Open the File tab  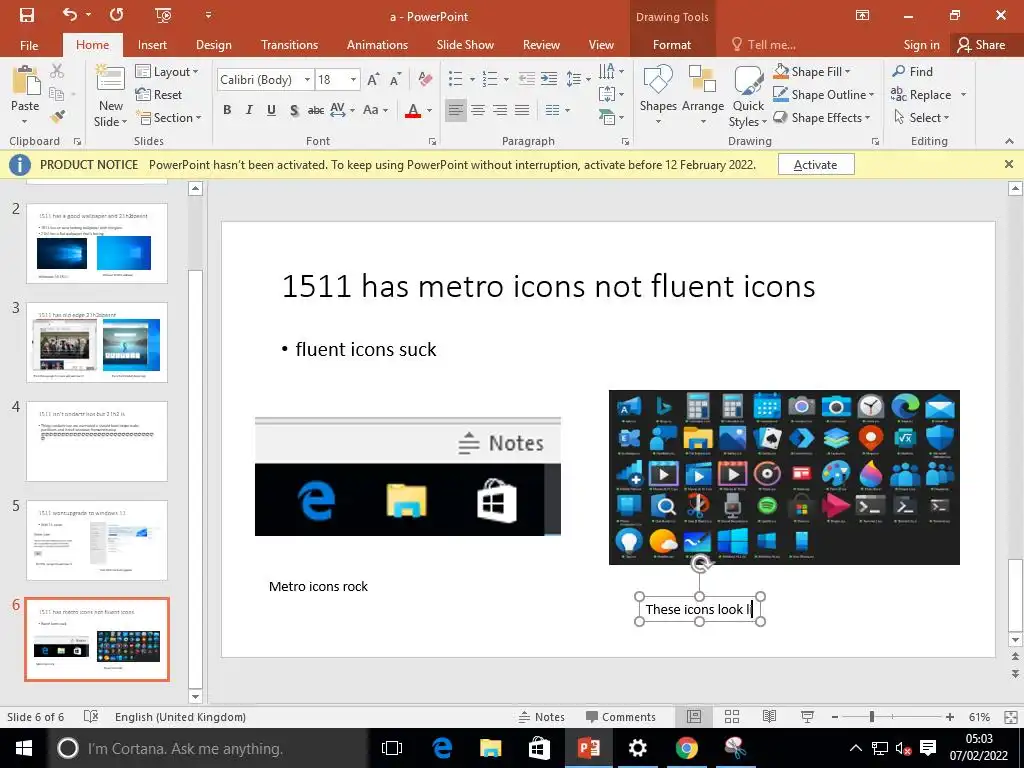29,45
